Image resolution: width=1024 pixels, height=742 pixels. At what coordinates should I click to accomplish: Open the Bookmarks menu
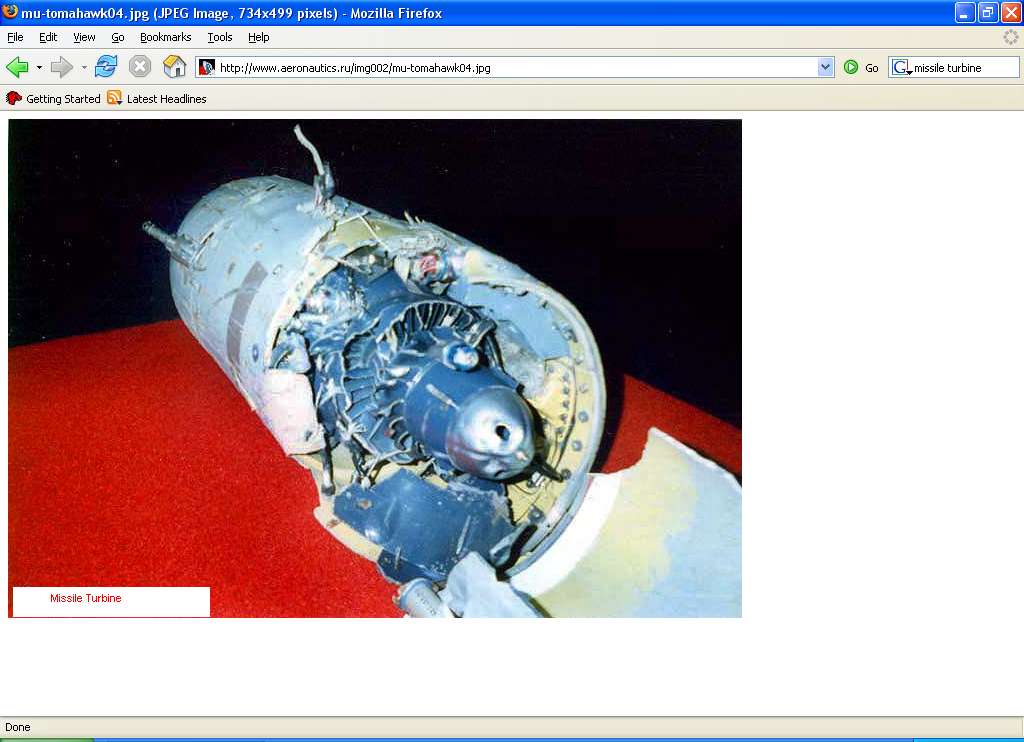point(165,37)
